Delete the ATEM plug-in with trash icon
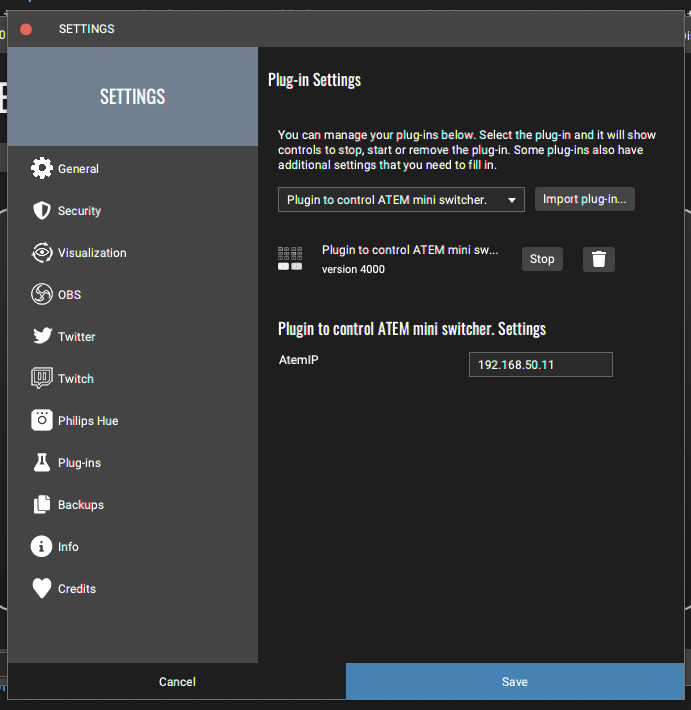The height and width of the screenshot is (710, 691). (599, 259)
